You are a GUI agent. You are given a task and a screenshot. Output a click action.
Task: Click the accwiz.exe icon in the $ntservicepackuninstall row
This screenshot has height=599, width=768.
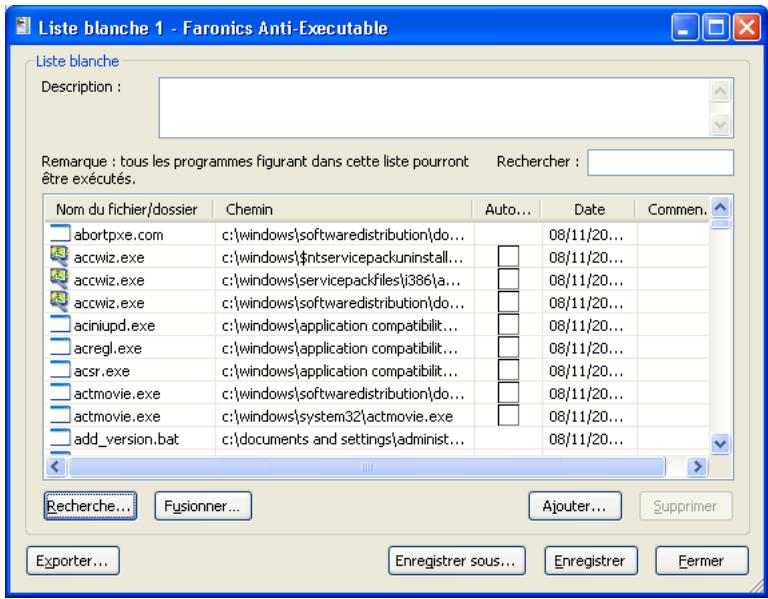point(60,256)
